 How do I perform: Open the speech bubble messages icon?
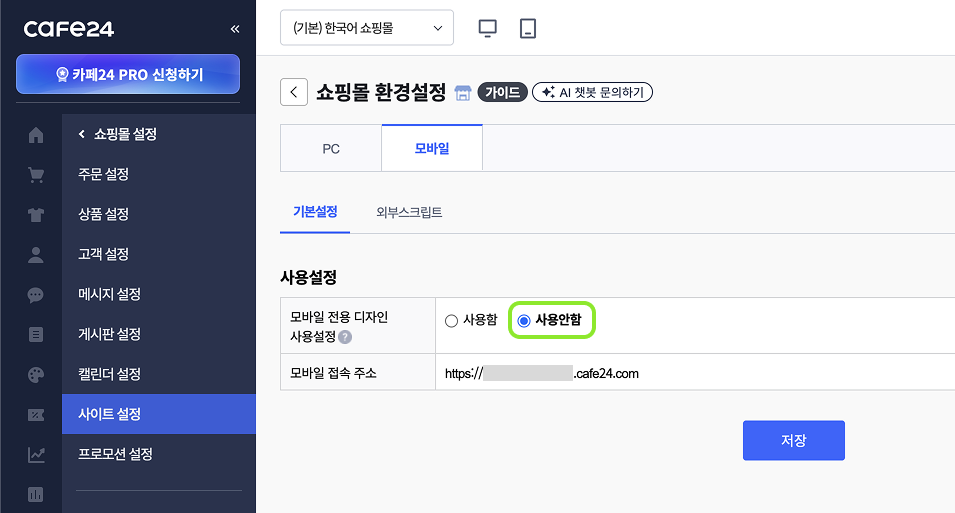click(36, 295)
